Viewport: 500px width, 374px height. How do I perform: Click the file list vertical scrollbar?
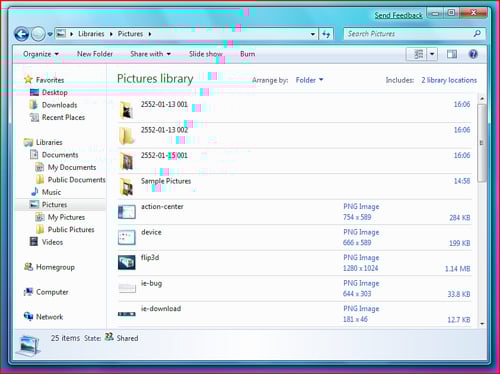(x=482, y=211)
